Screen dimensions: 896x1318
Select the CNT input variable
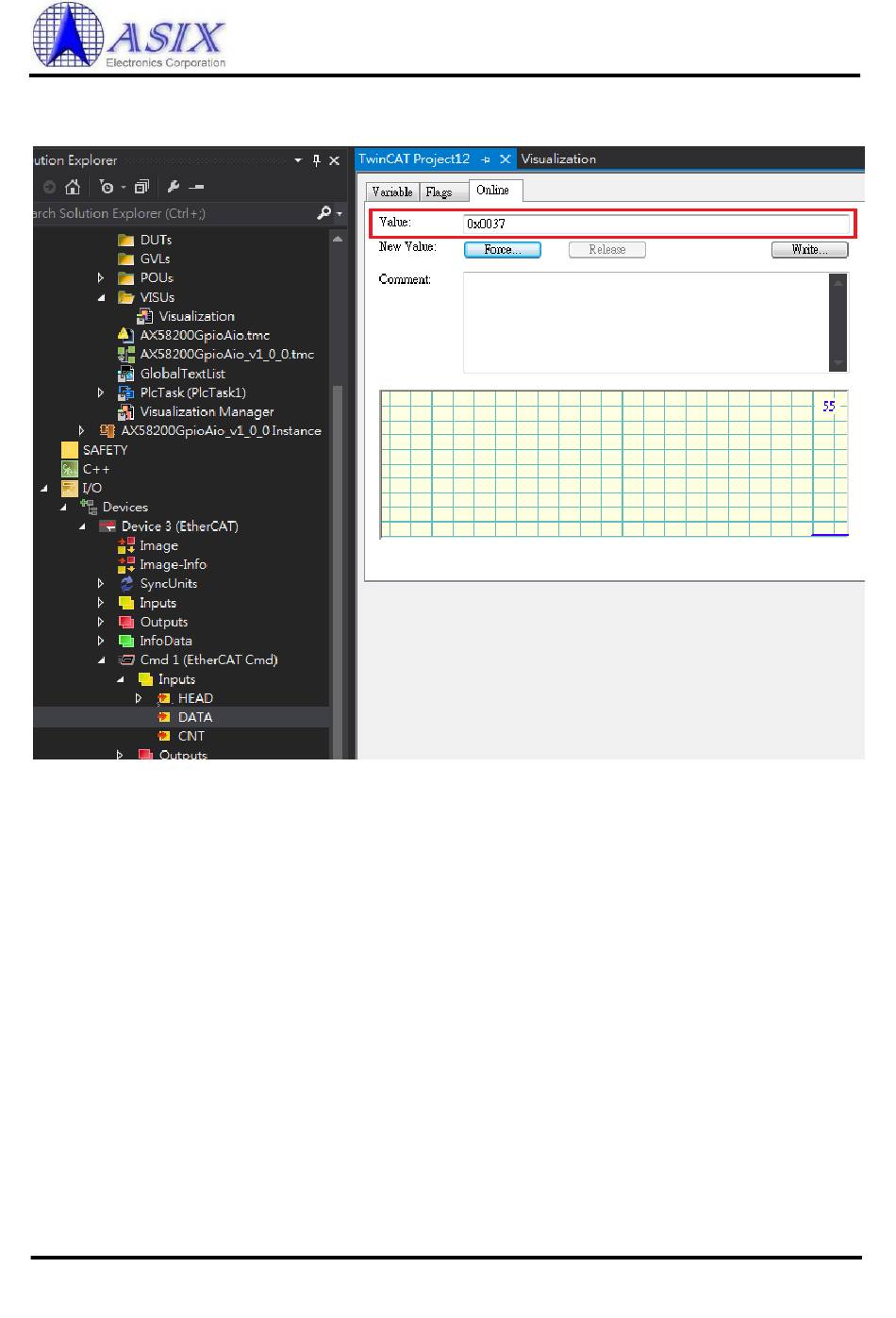click(x=191, y=736)
